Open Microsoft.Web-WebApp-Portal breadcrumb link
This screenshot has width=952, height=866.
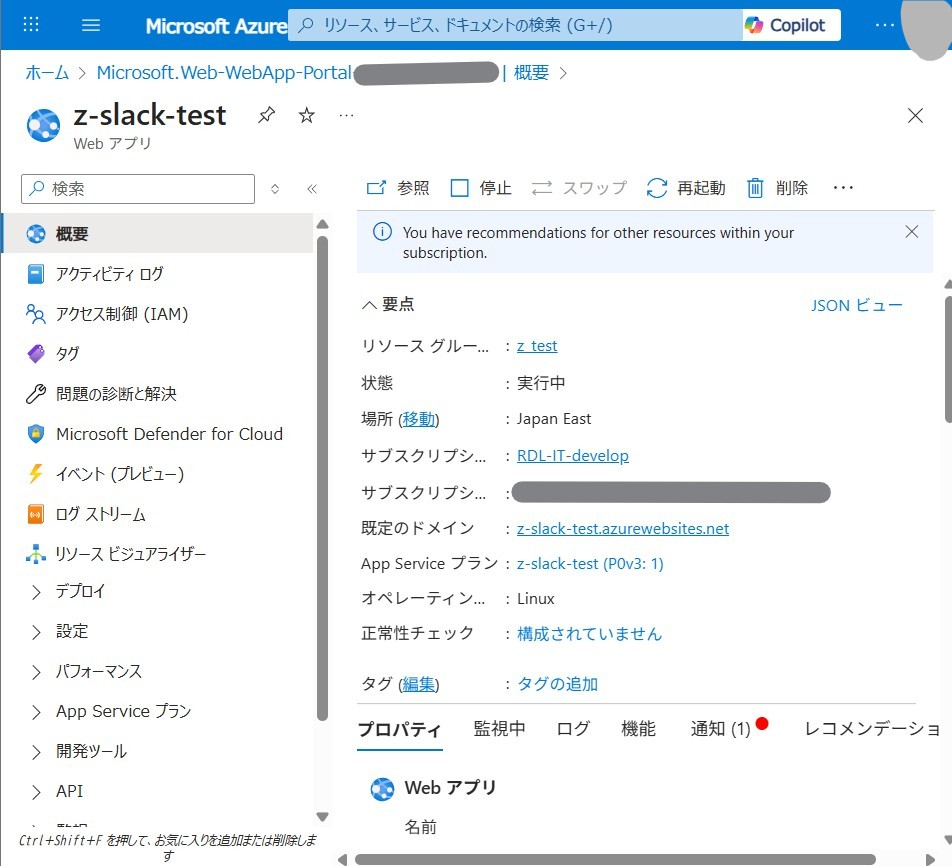(224, 73)
